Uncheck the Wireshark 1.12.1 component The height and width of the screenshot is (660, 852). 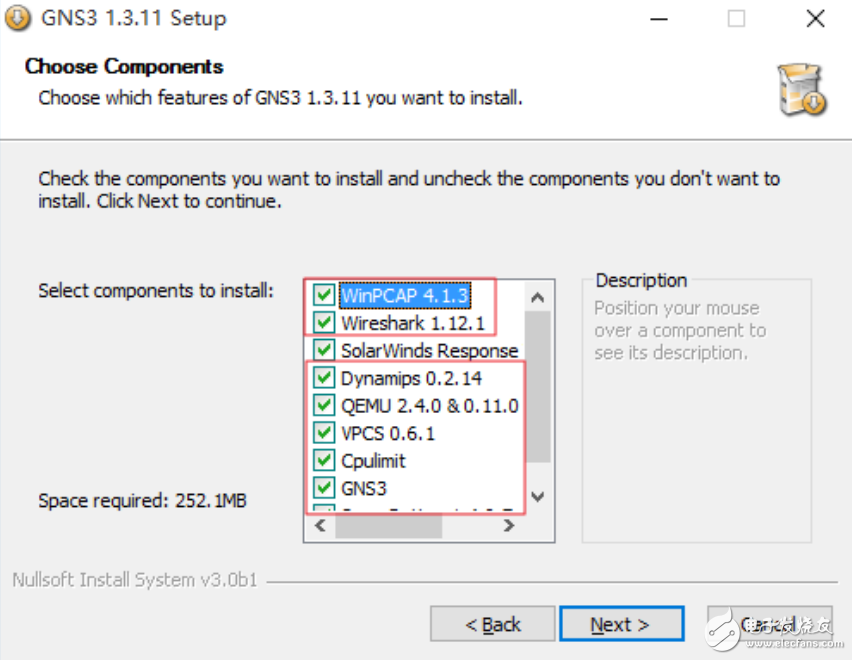323,323
